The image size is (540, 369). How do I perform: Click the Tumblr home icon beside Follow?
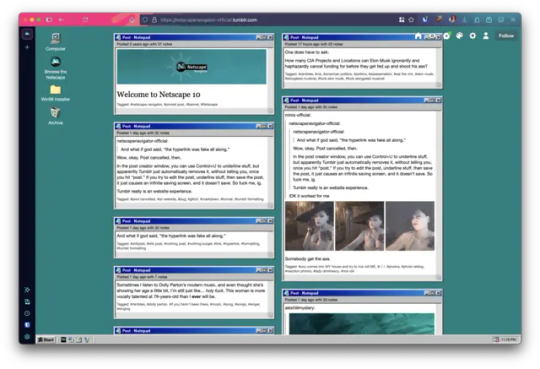[x=418, y=36]
